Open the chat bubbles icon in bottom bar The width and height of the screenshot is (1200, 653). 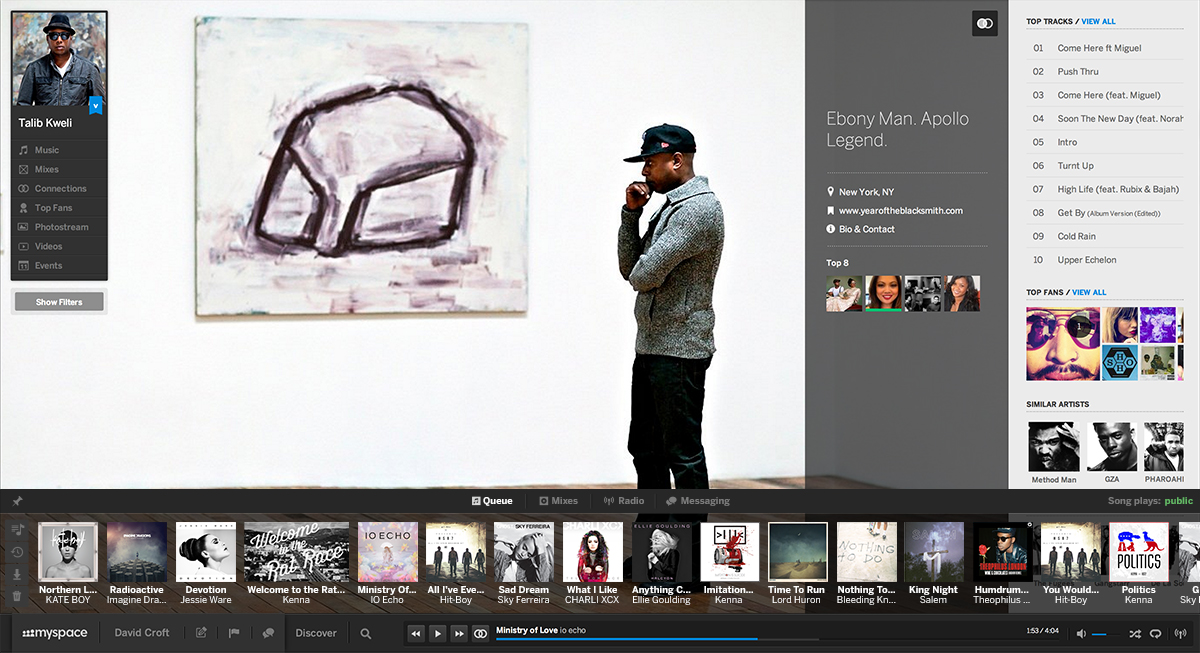point(268,633)
